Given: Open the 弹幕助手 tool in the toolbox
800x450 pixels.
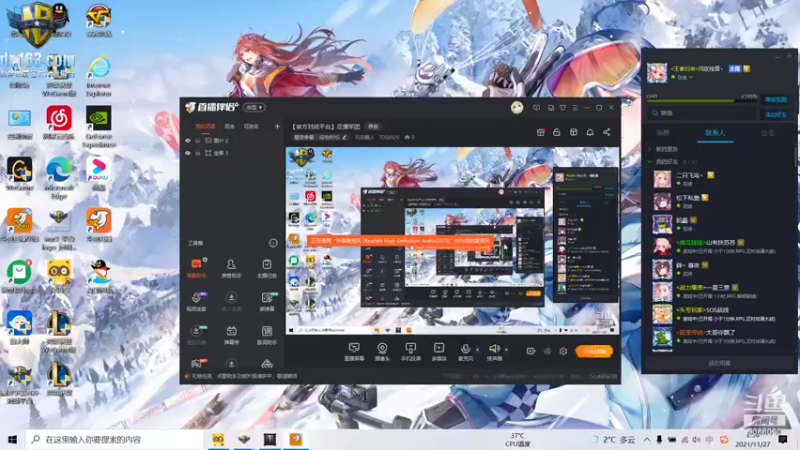Looking at the screenshot, I should (196, 268).
